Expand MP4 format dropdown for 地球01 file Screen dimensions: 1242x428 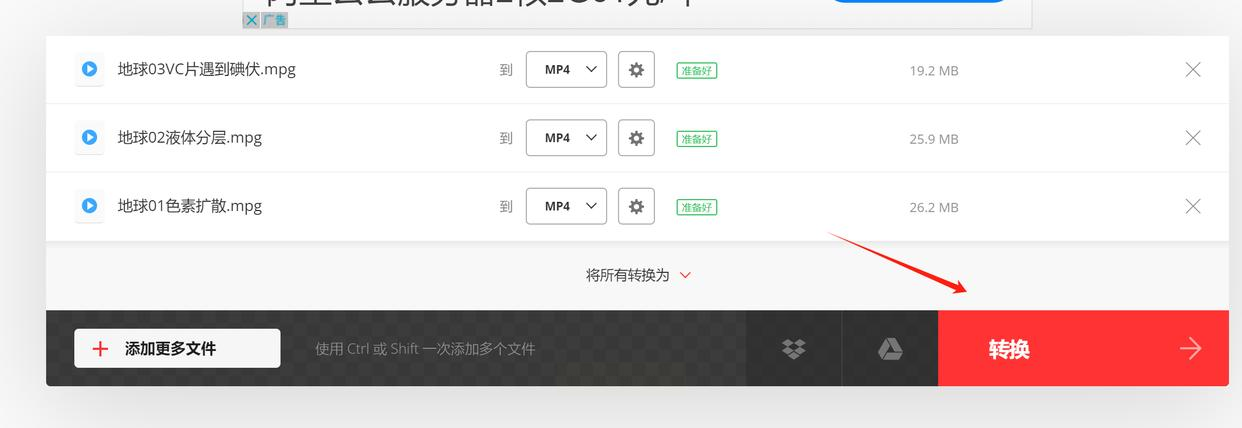point(566,206)
